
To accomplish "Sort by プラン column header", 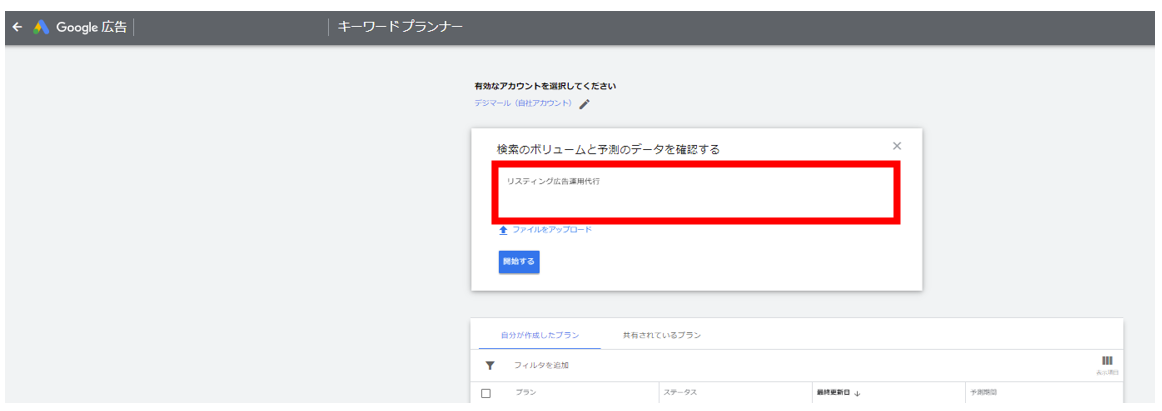I will 525,392.
